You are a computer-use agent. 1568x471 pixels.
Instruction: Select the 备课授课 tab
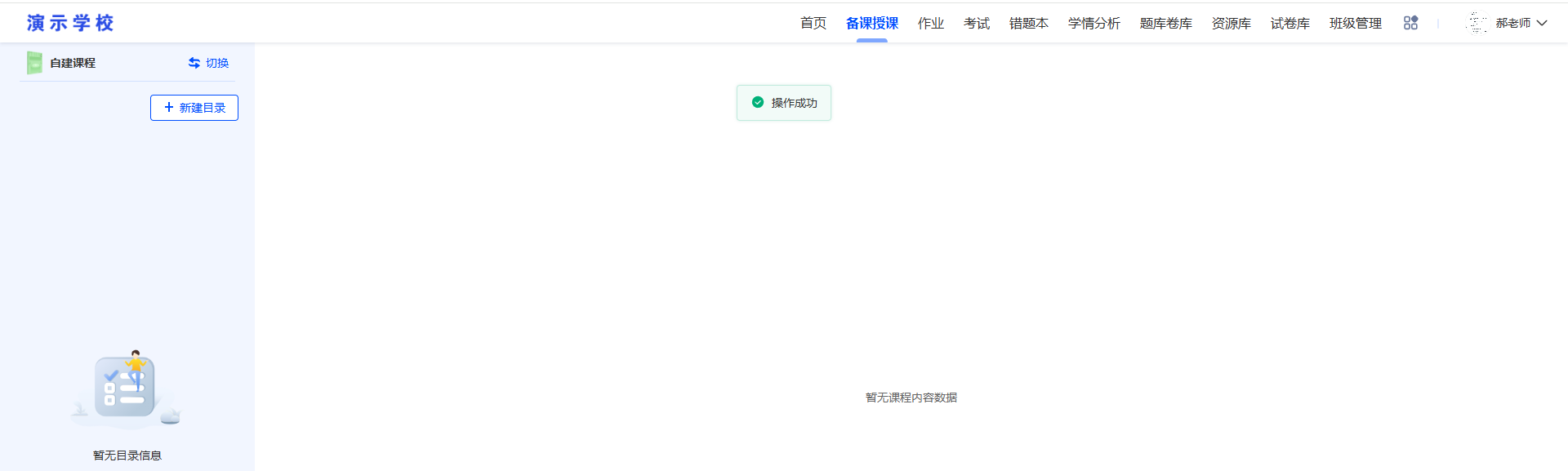tap(872, 23)
